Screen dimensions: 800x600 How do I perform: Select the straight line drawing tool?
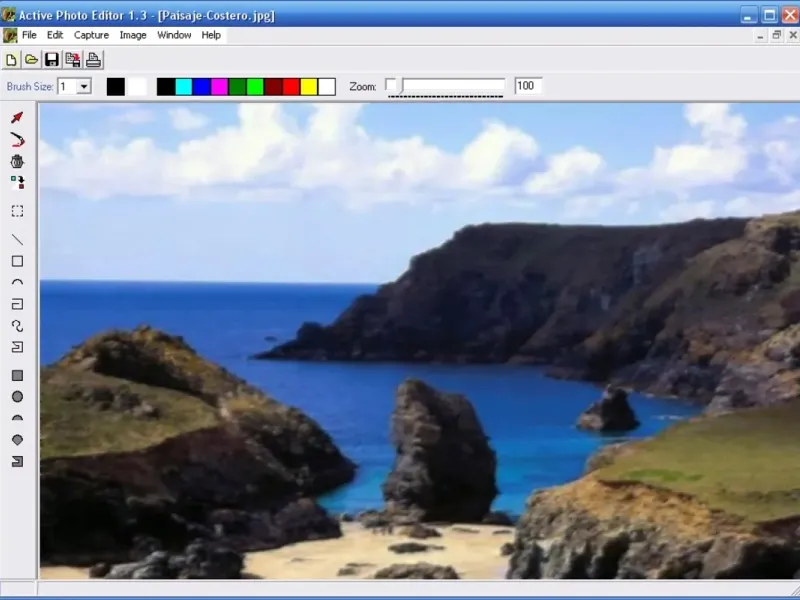tap(17, 239)
